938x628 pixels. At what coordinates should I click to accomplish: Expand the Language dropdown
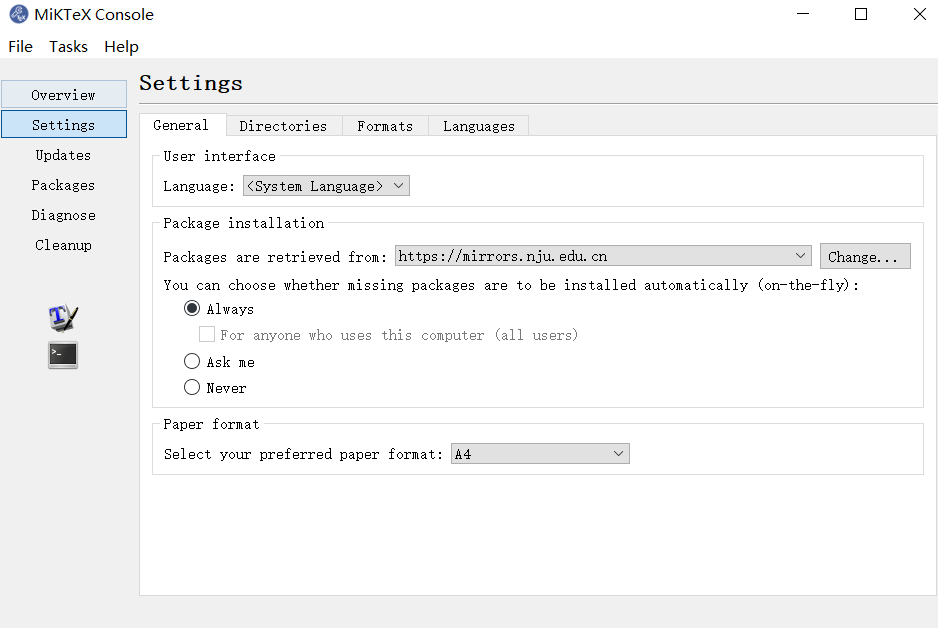[x=326, y=186]
